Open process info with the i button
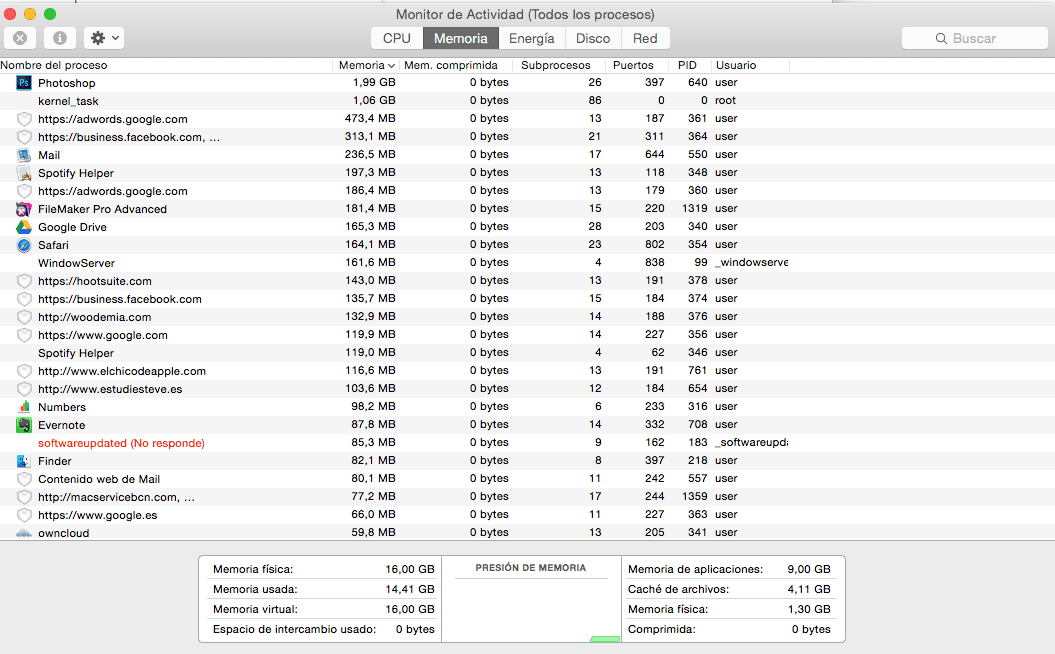The width and height of the screenshot is (1055, 654). 60,38
